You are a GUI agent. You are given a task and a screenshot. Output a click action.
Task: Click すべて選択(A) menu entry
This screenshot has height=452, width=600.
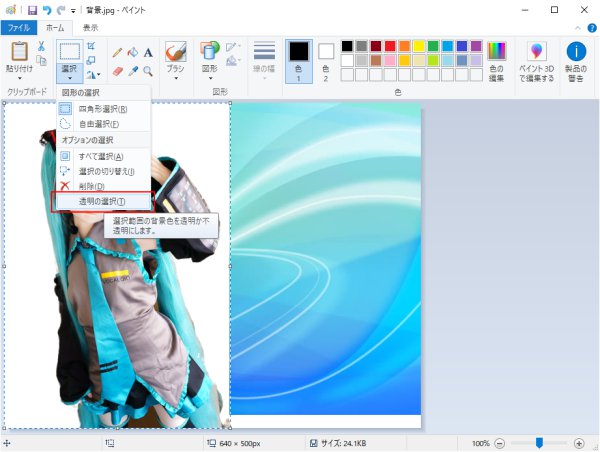point(103,157)
